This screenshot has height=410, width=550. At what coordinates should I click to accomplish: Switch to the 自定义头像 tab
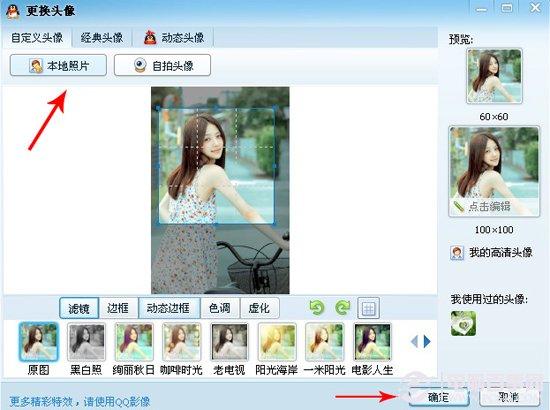(37, 38)
